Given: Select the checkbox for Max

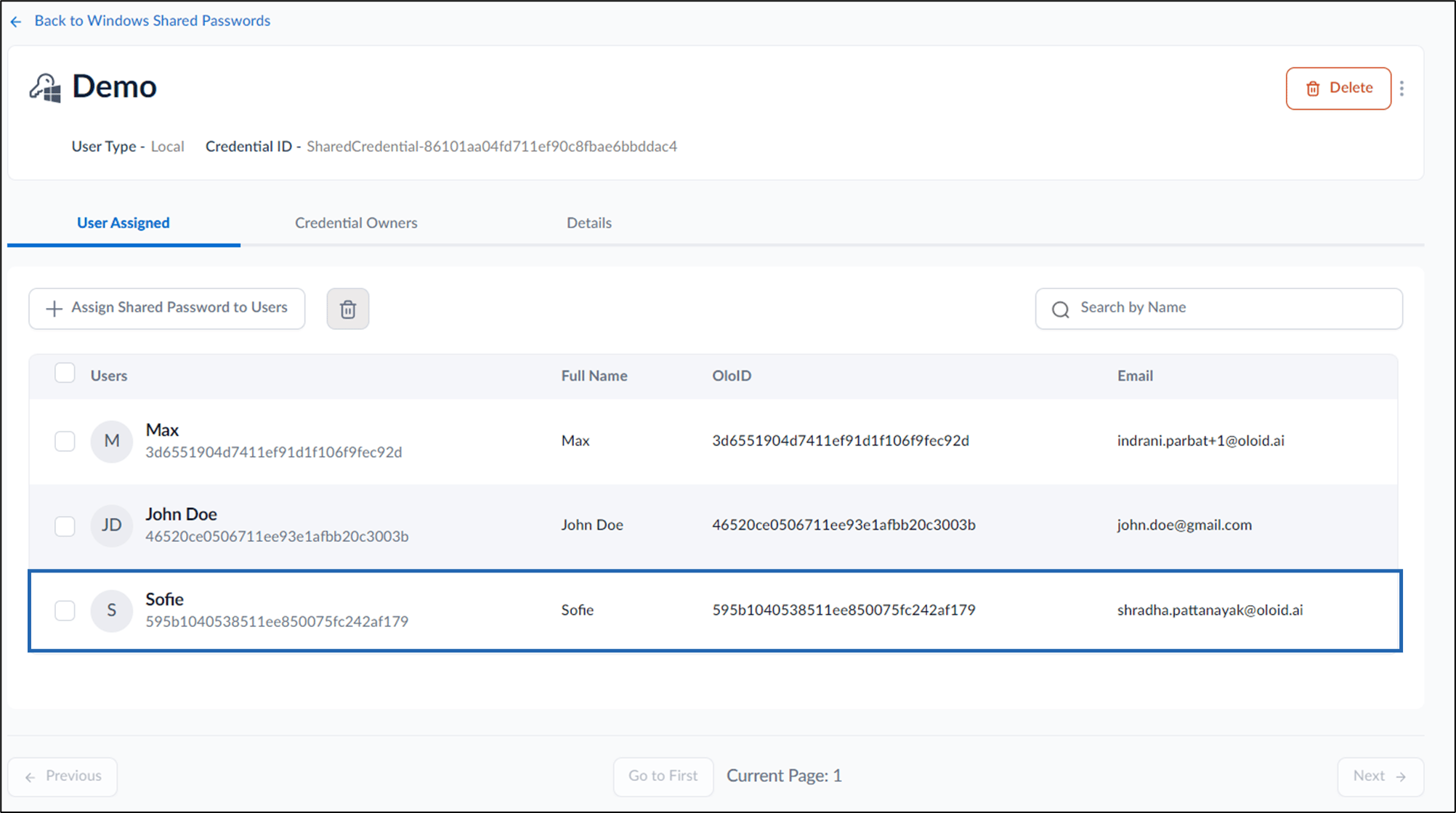Looking at the screenshot, I should click(x=65, y=441).
